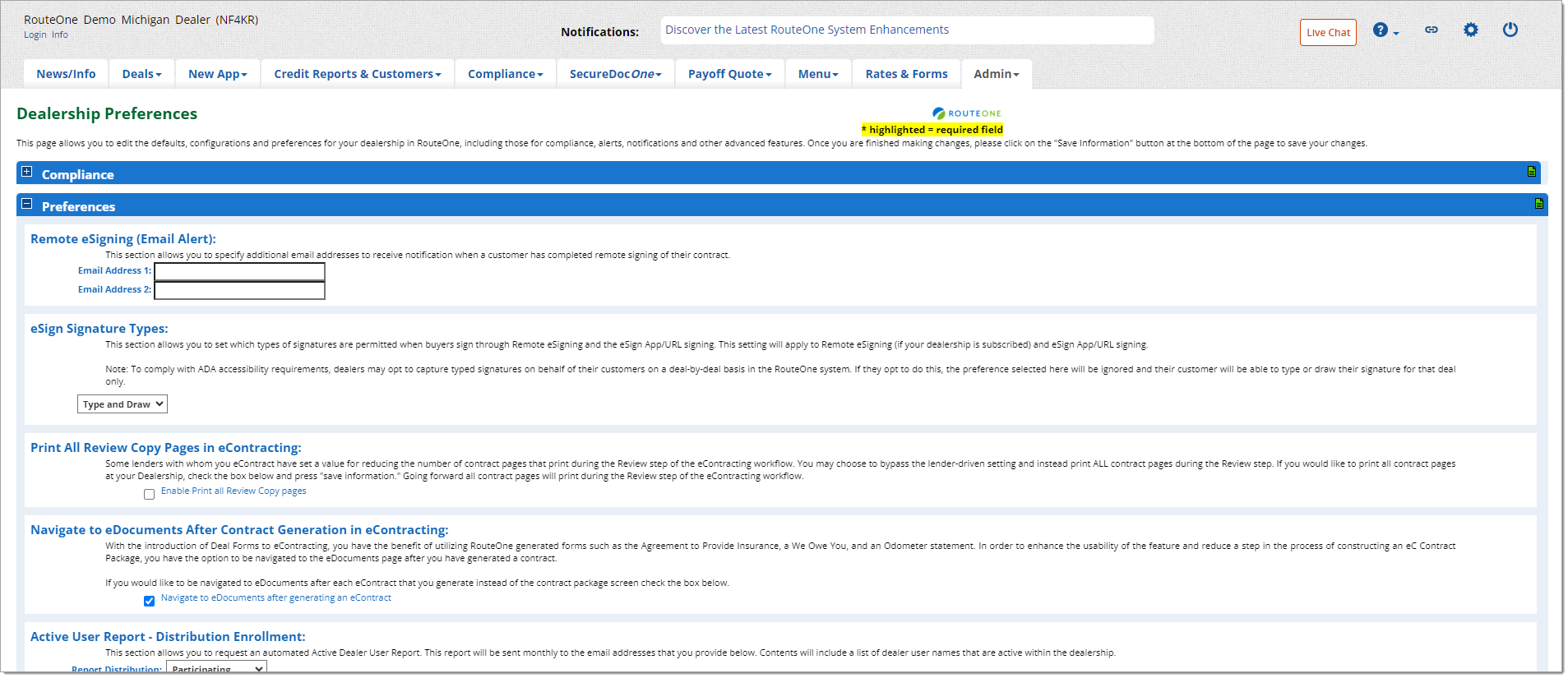Screen dimensions: 1568x678
Task: Open the Admin menu tab
Action: [x=997, y=74]
